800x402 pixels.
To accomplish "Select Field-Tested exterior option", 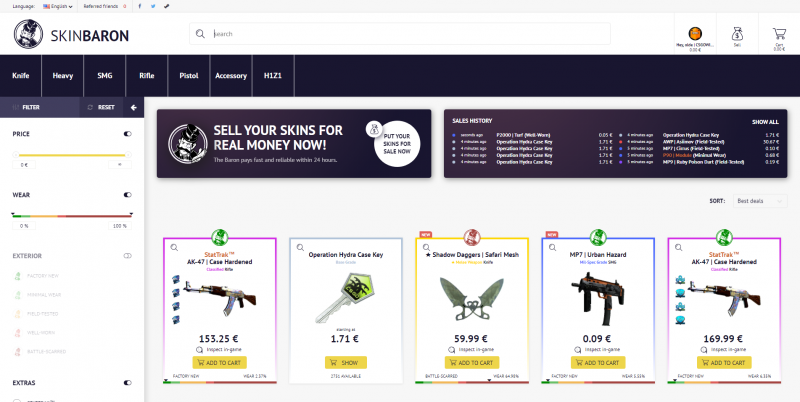I will (36, 314).
